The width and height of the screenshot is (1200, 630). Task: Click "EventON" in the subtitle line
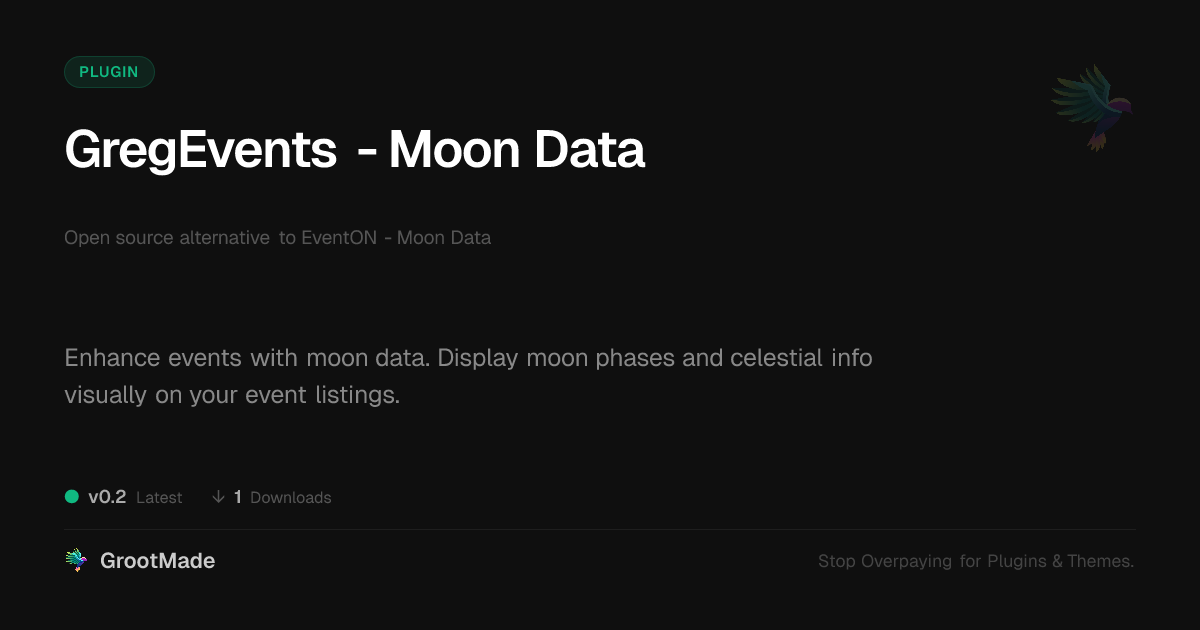pyautogui.click(x=339, y=238)
